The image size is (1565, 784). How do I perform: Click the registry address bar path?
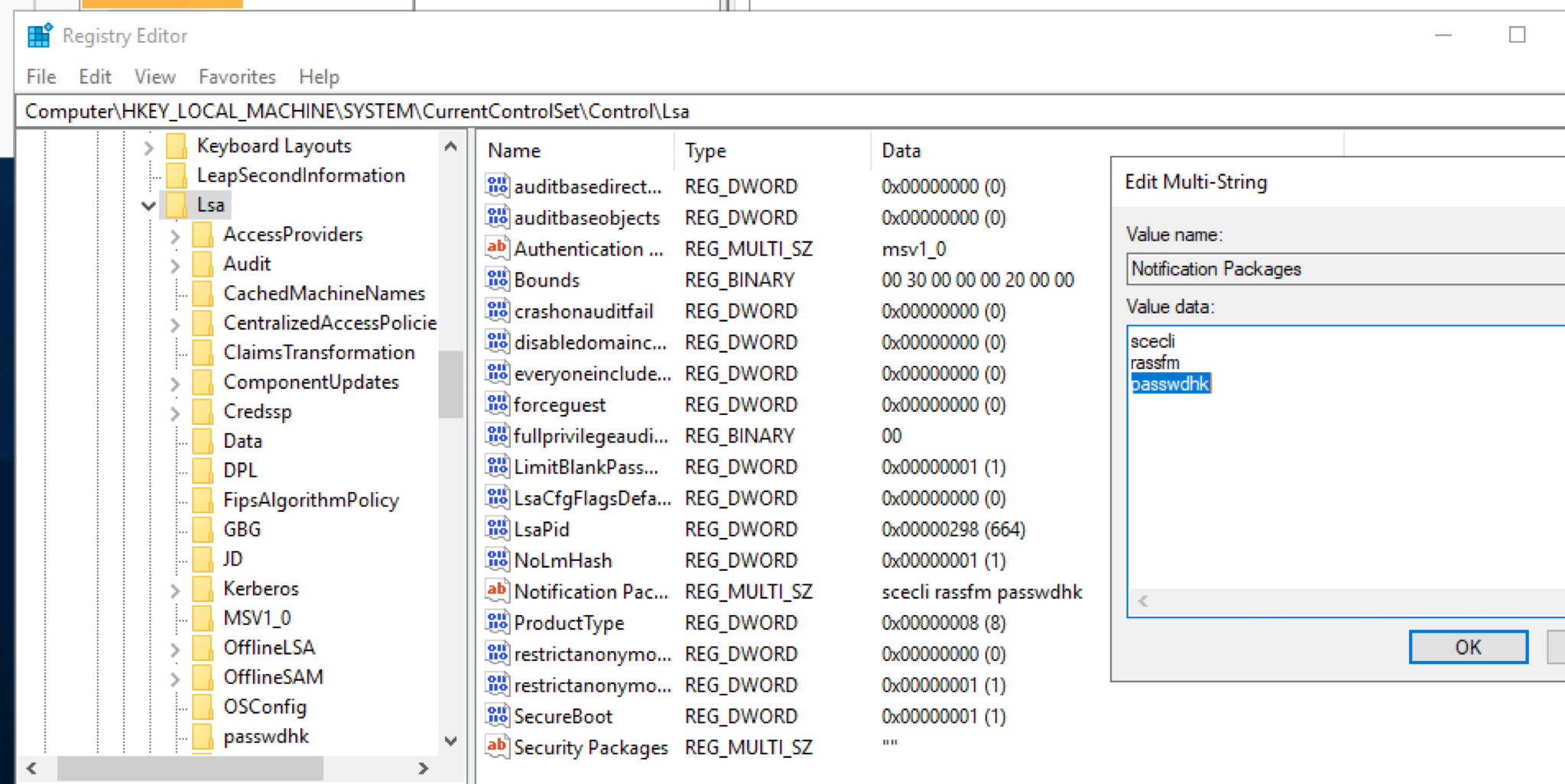357,112
